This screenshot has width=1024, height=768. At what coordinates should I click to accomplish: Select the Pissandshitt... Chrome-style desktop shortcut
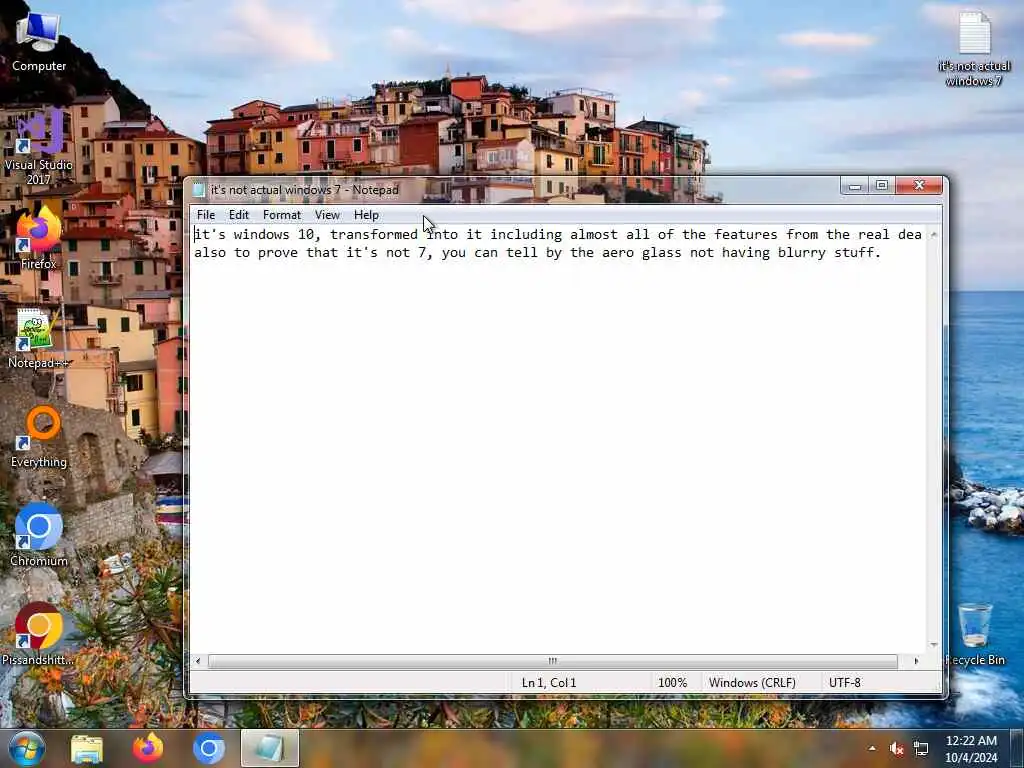click(x=38, y=635)
